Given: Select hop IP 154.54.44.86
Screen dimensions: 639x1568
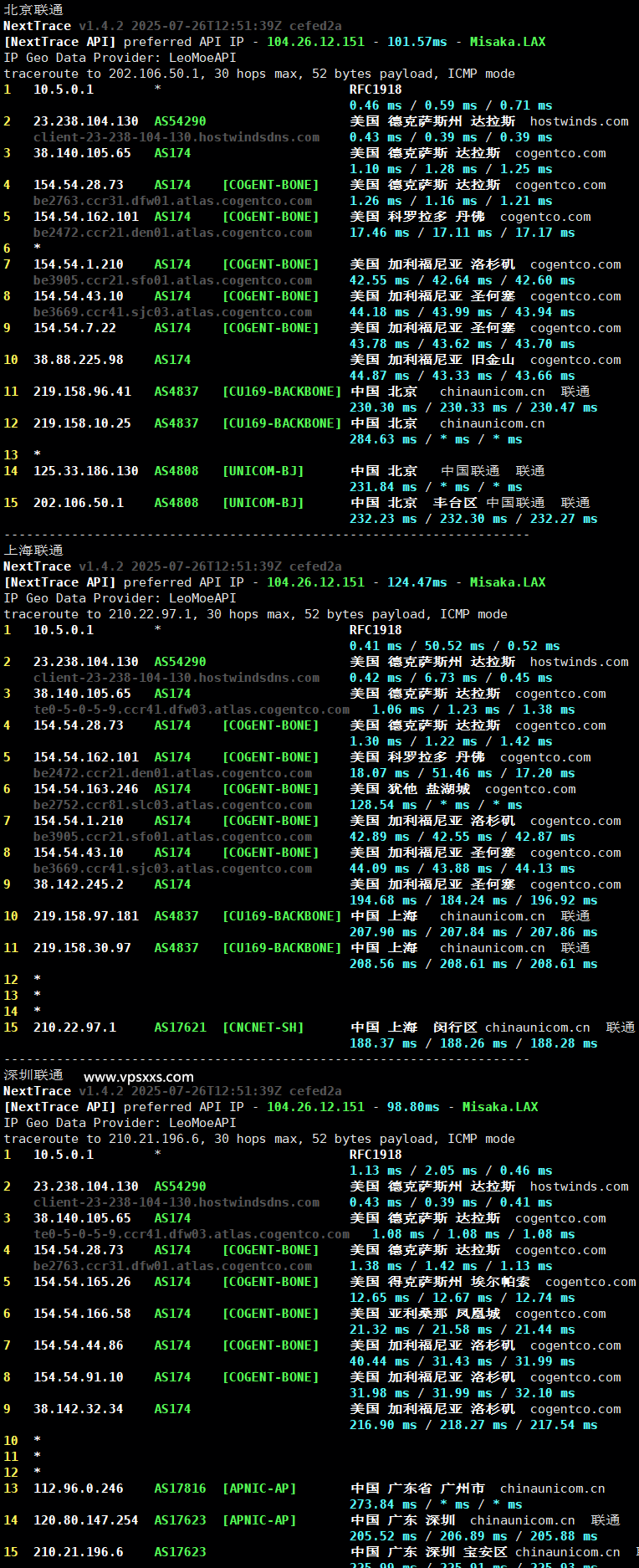Looking at the screenshot, I should tap(79, 1345).
